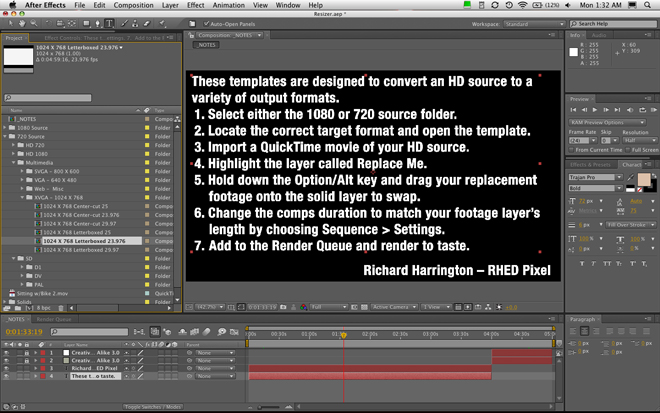Image resolution: width=660 pixels, height=413 pixels.
Task: Click the timeline zoom slider
Action: click(269, 407)
